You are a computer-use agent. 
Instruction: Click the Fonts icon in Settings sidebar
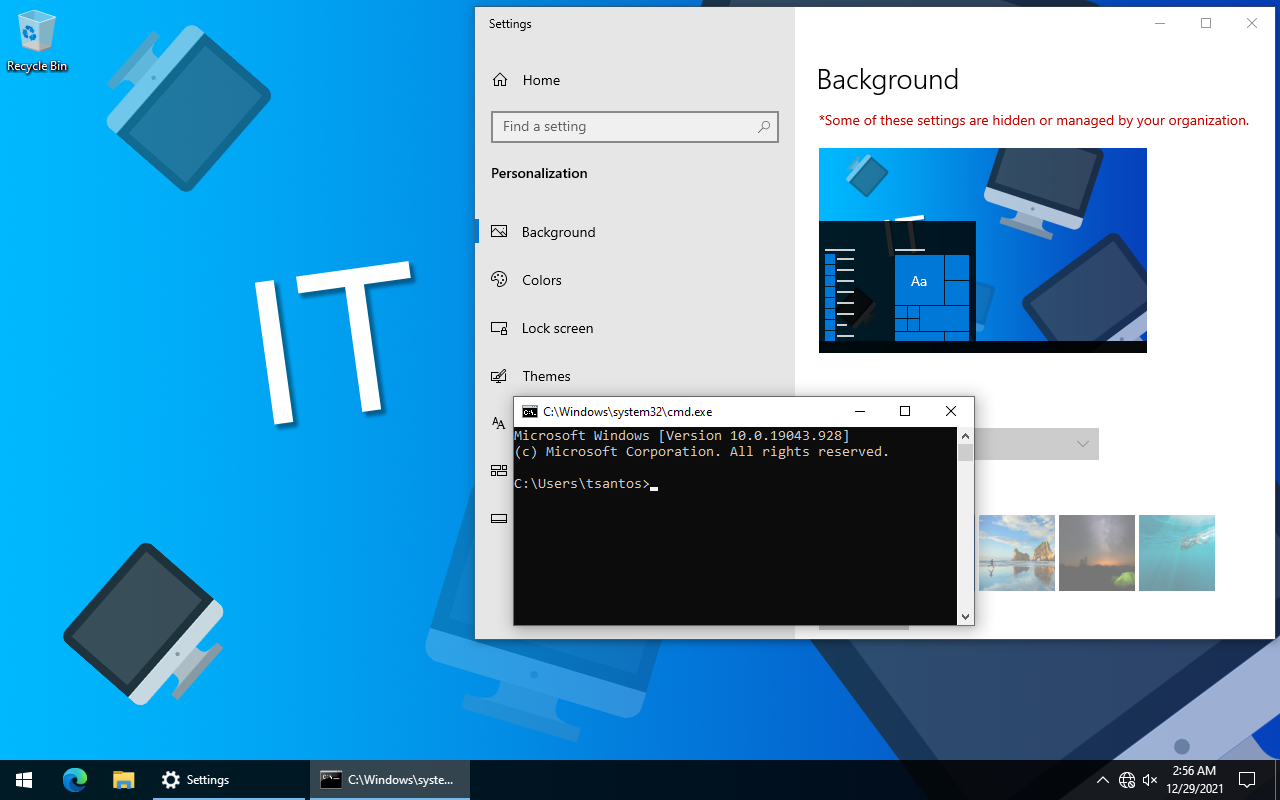click(x=499, y=423)
